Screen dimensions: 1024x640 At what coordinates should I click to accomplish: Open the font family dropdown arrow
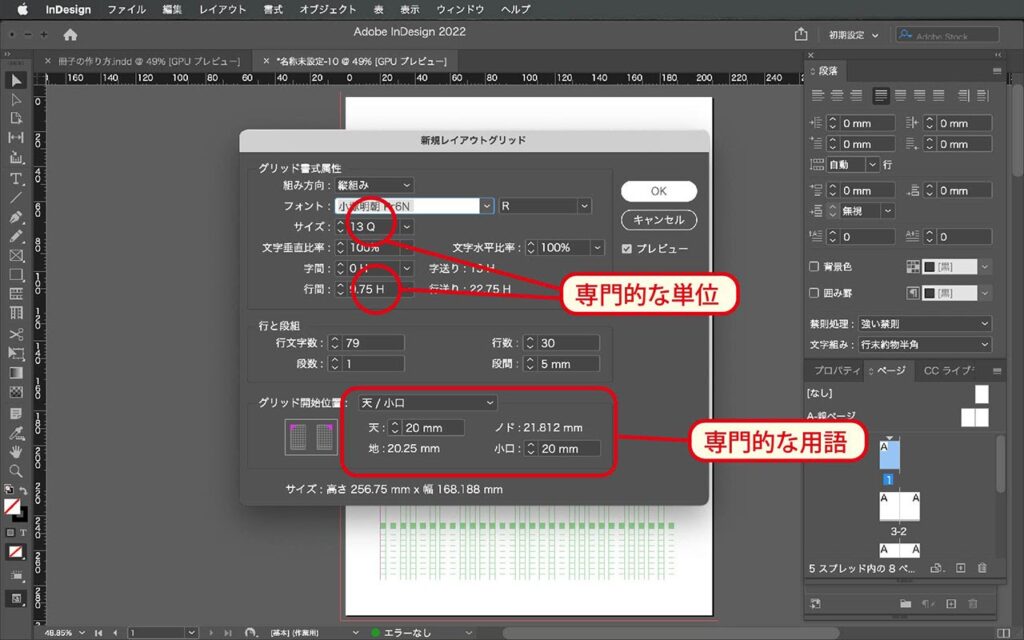click(487, 206)
